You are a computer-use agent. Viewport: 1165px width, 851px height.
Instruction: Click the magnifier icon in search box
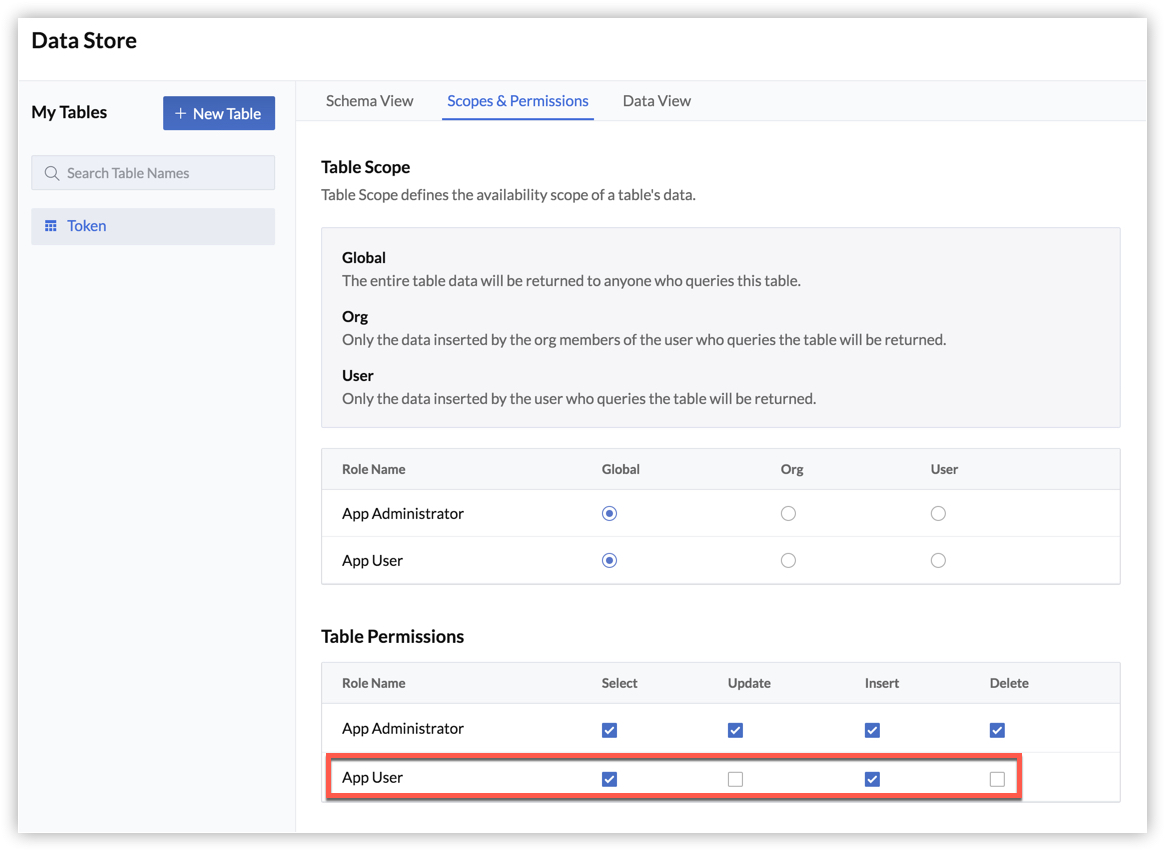(52, 173)
